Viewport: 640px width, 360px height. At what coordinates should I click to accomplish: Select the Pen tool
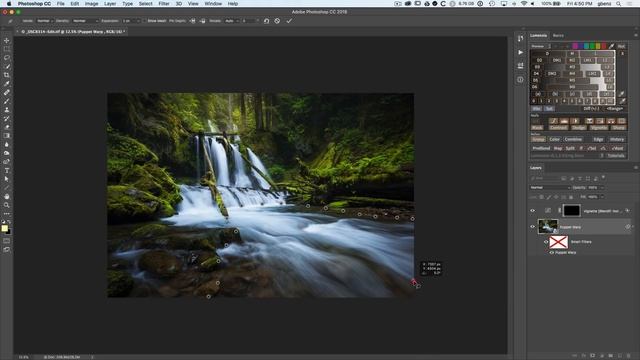pyautogui.click(x=7, y=162)
